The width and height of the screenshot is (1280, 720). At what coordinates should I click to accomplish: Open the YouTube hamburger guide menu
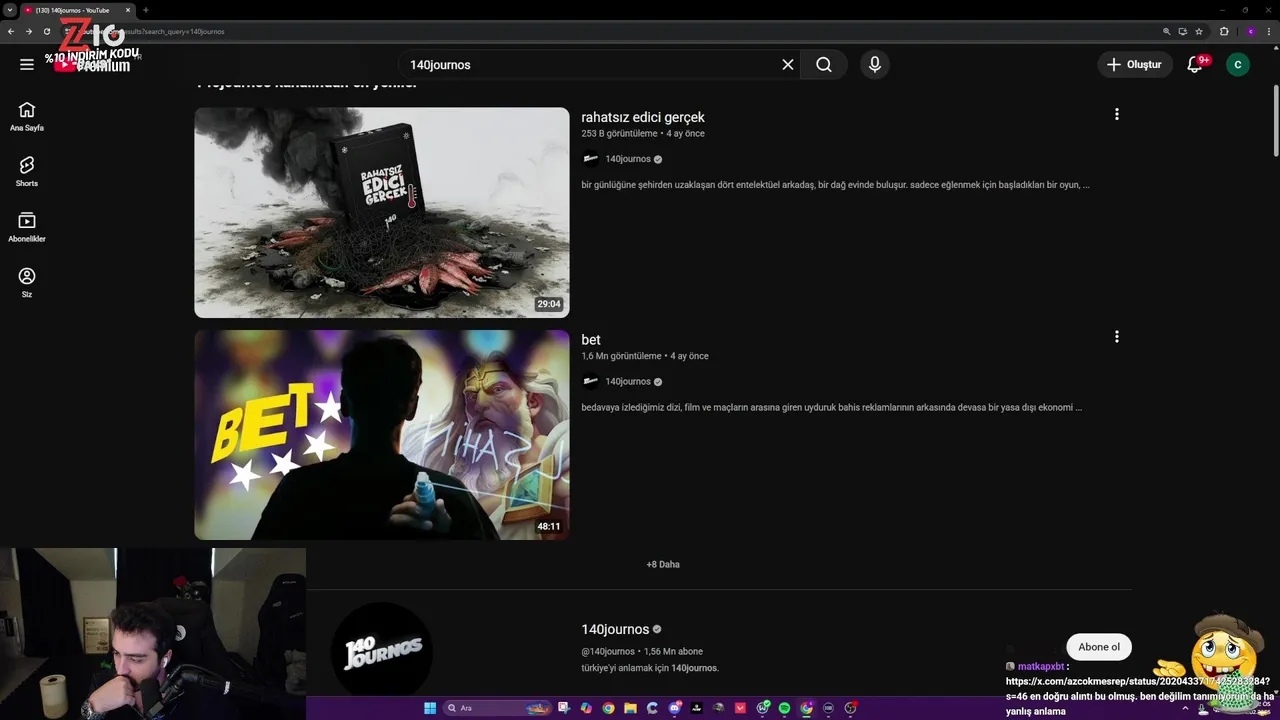27,64
